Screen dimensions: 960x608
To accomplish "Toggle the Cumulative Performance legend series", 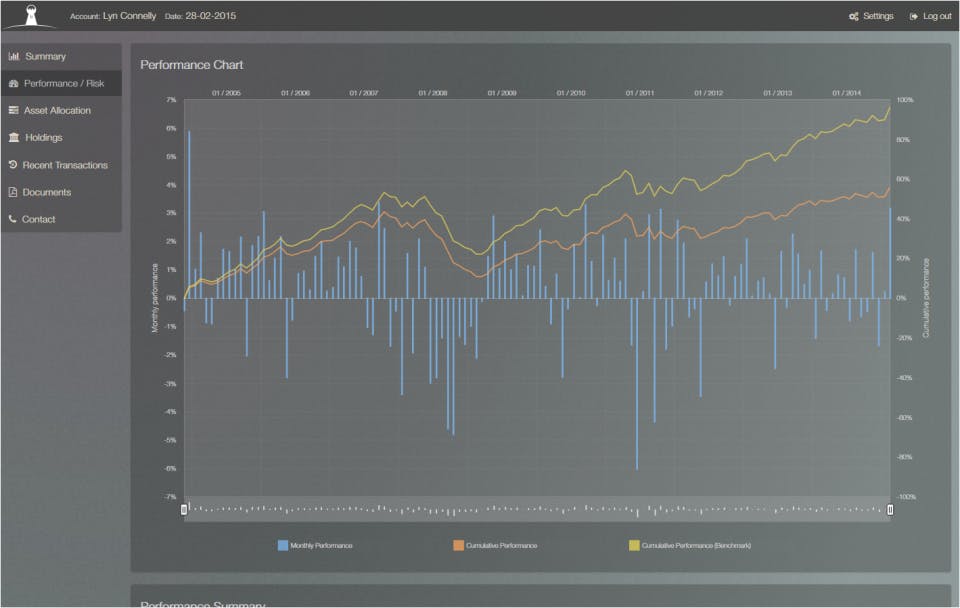I will (495, 546).
